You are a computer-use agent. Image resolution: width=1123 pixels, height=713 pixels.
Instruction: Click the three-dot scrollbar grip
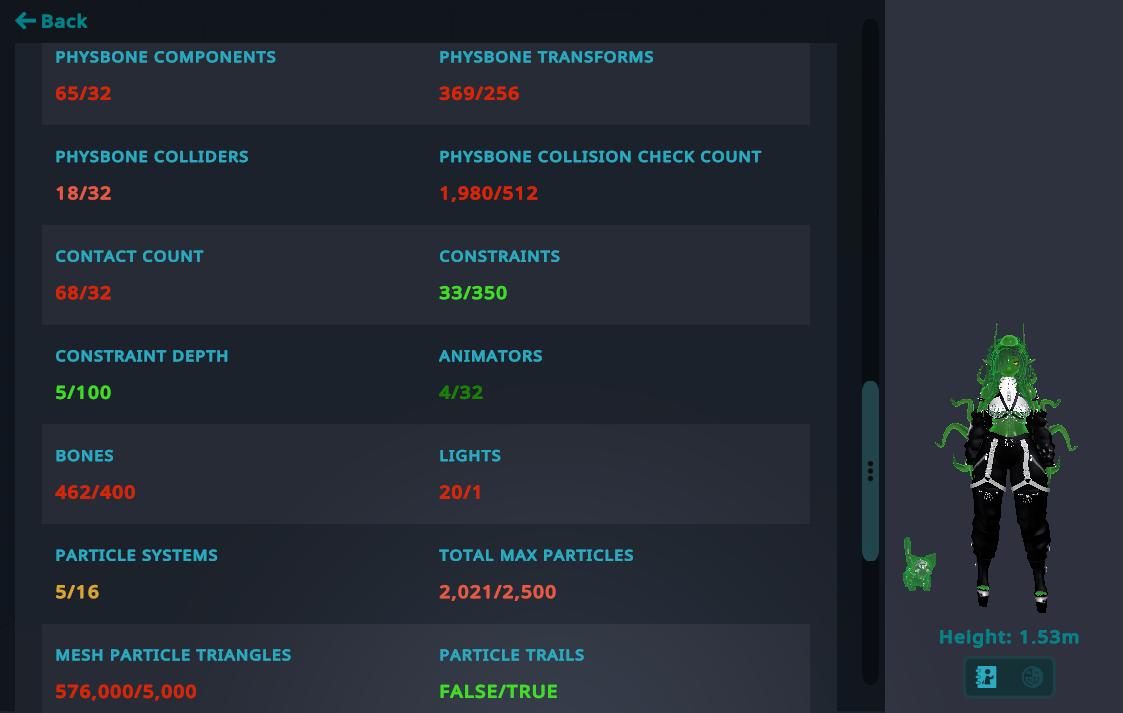click(870, 471)
